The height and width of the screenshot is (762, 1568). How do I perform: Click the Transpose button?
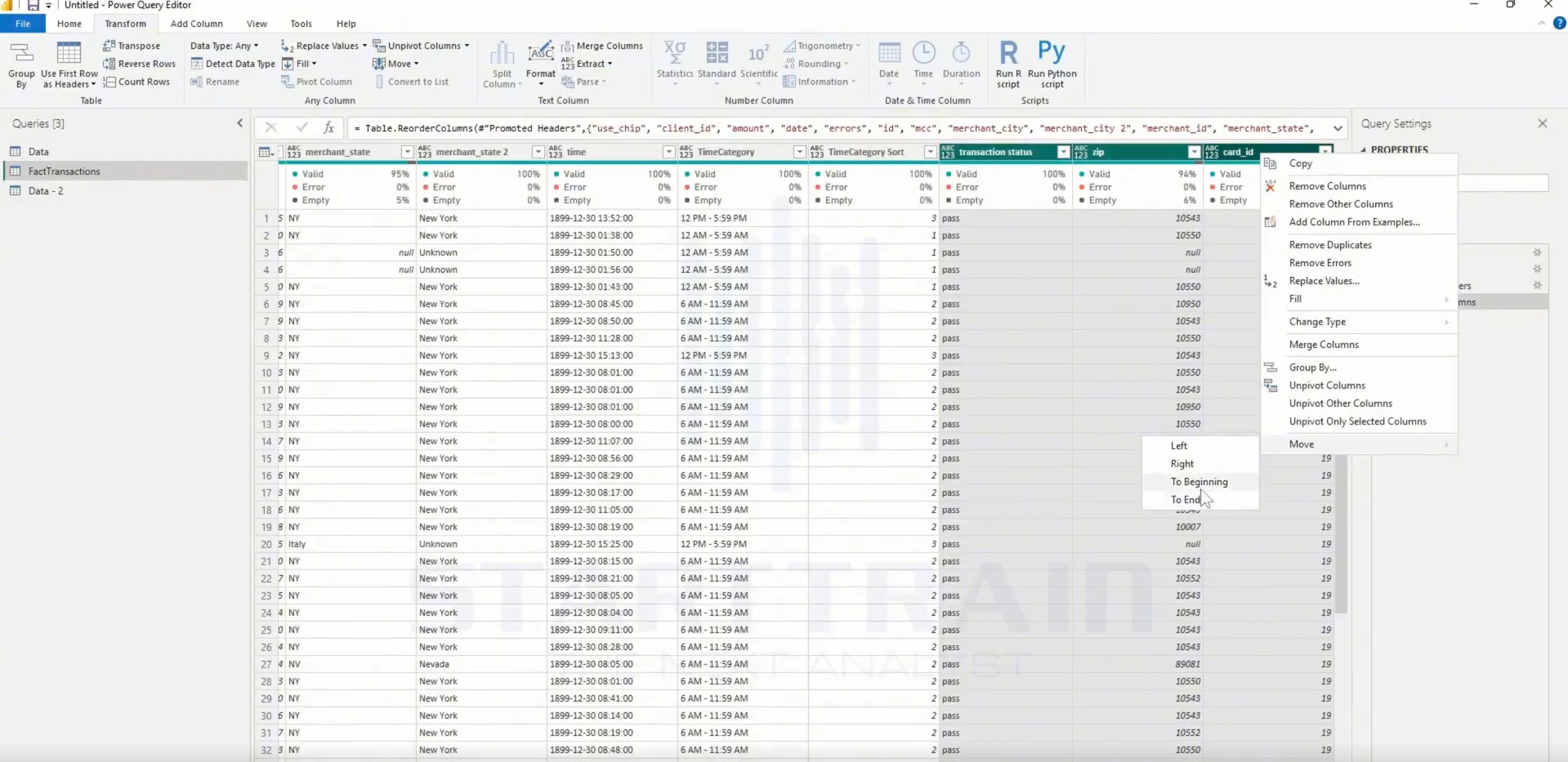point(132,46)
